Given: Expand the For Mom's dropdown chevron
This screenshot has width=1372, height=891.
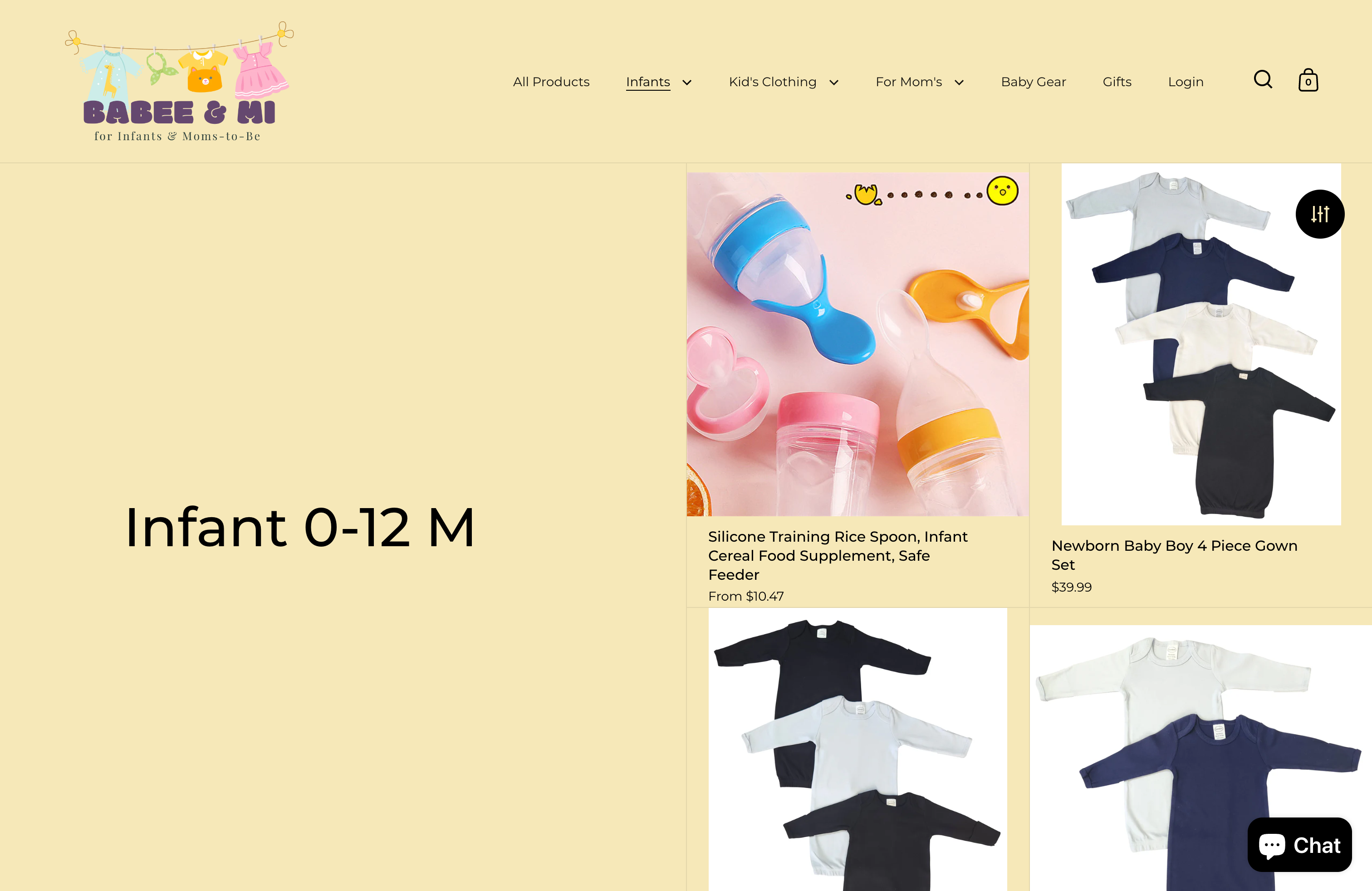Looking at the screenshot, I should click(959, 83).
